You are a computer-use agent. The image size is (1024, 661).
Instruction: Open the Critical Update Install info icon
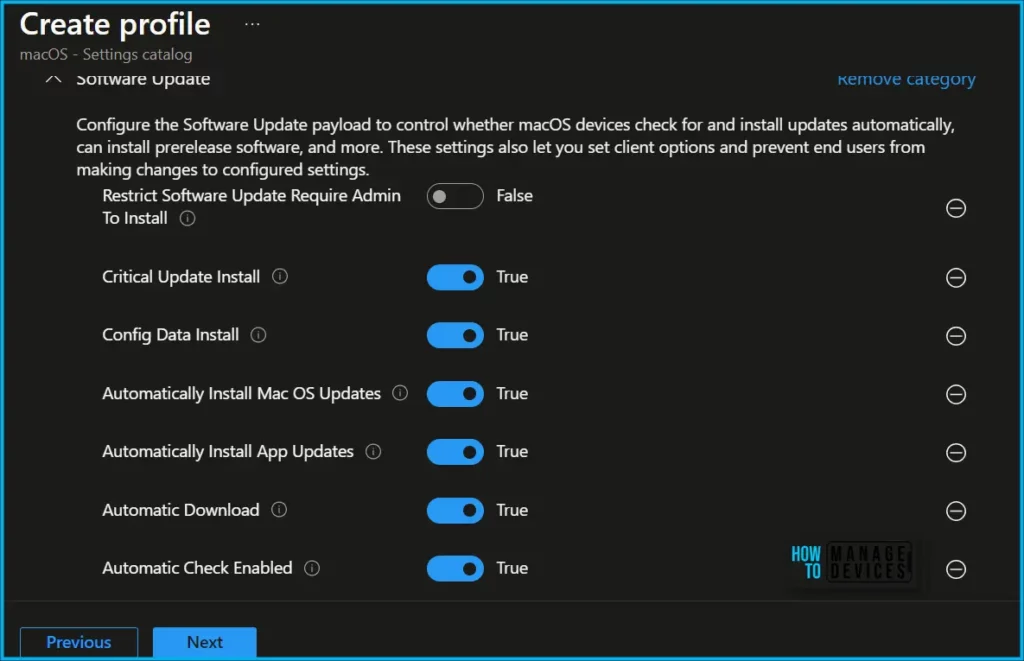click(280, 276)
